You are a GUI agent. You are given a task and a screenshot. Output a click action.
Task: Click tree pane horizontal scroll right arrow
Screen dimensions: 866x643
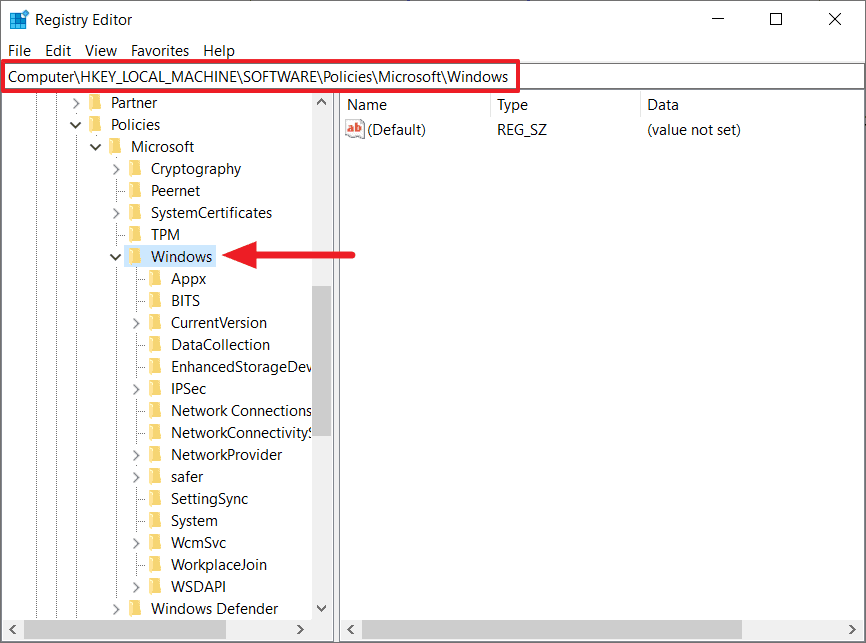pos(300,629)
